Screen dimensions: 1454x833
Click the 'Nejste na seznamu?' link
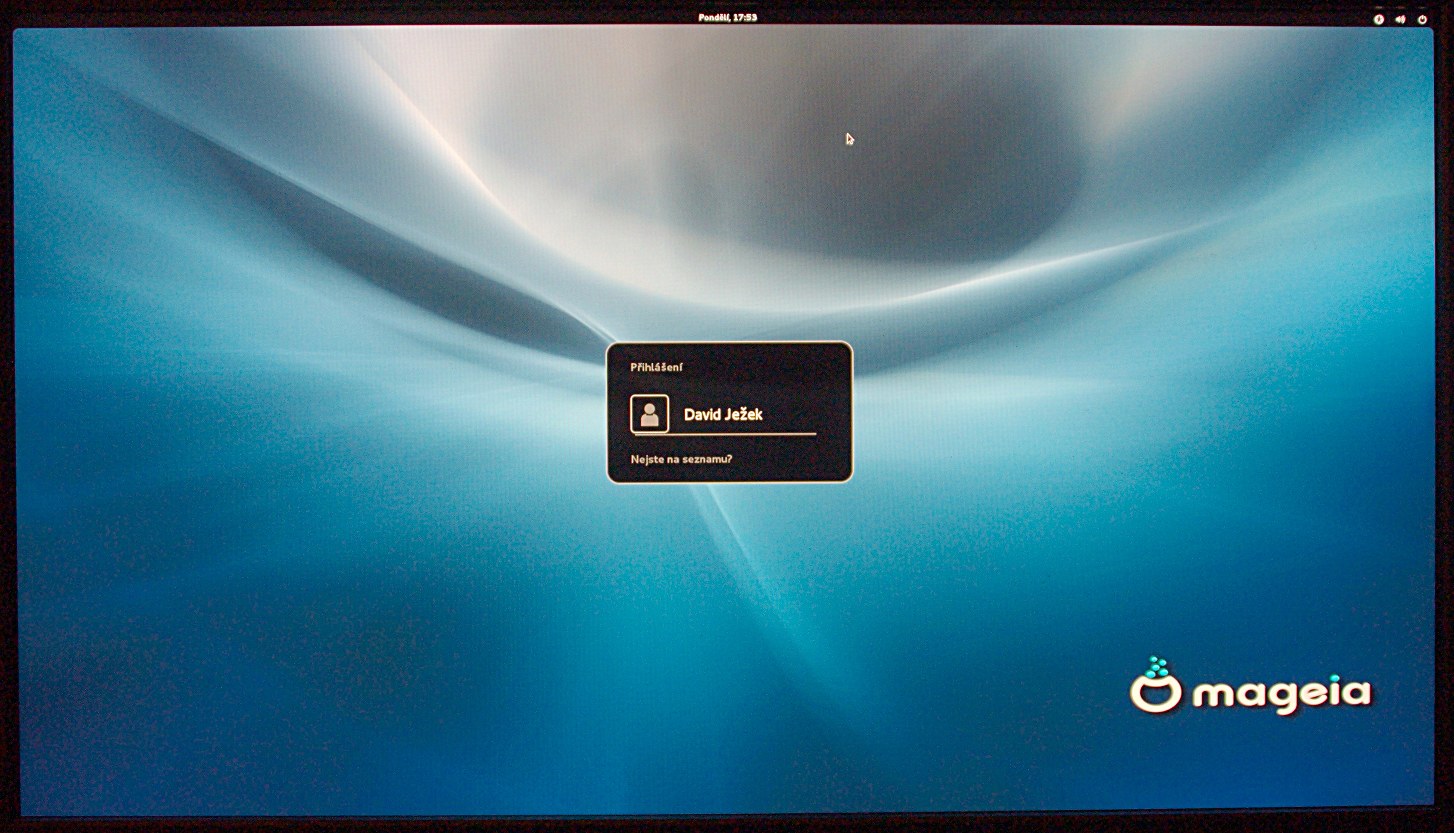[681, 459]
